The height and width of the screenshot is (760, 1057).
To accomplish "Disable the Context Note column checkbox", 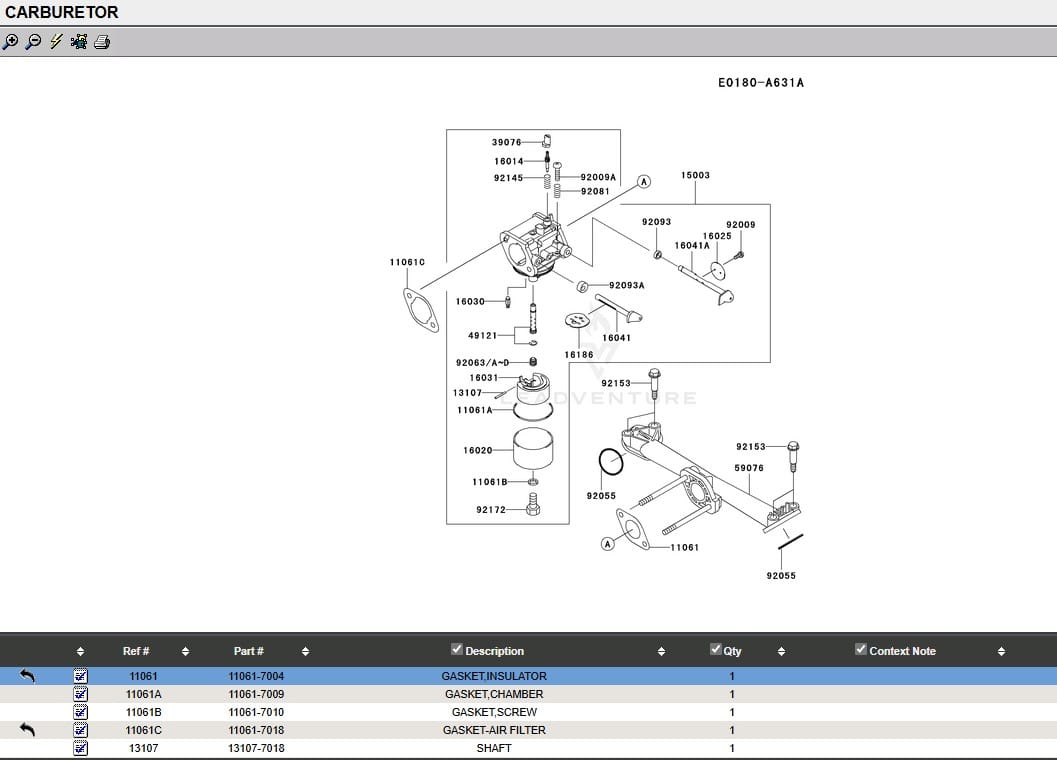I will (x=861, y=650).
